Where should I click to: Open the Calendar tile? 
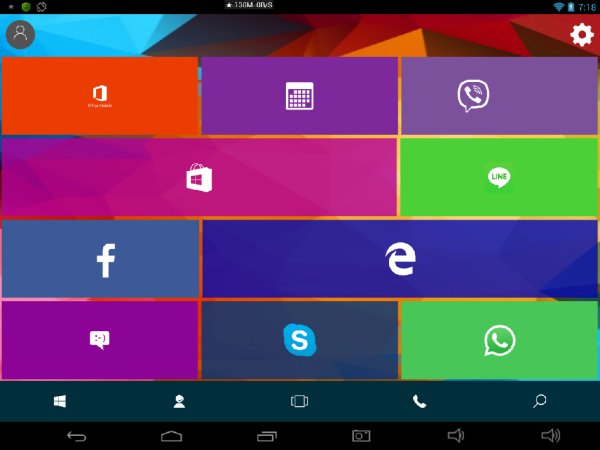click(x=300, y=96)
